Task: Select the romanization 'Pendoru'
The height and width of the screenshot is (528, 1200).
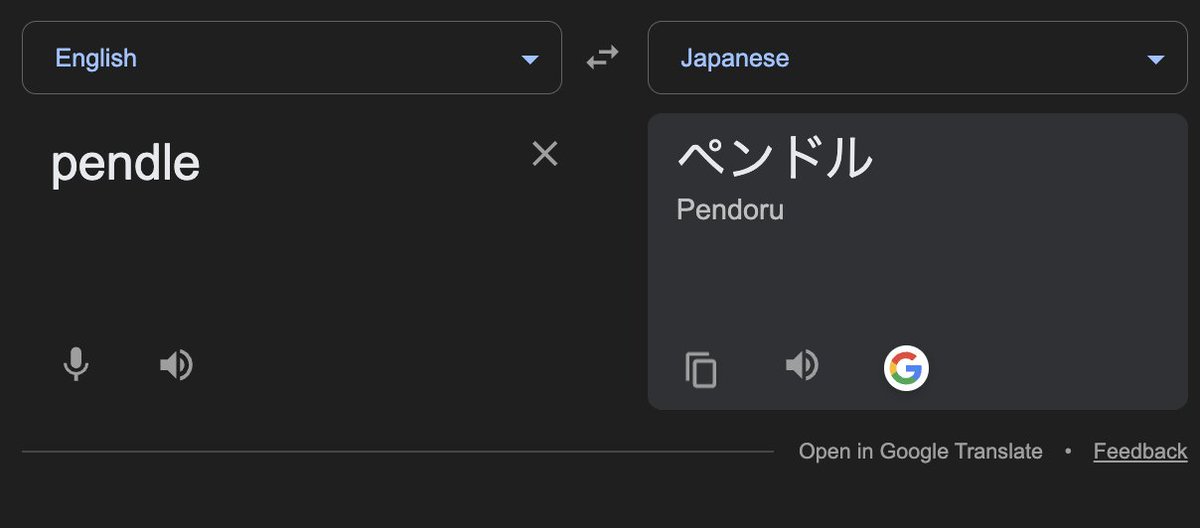Action: pyautogui.click(x=730, y=210)
